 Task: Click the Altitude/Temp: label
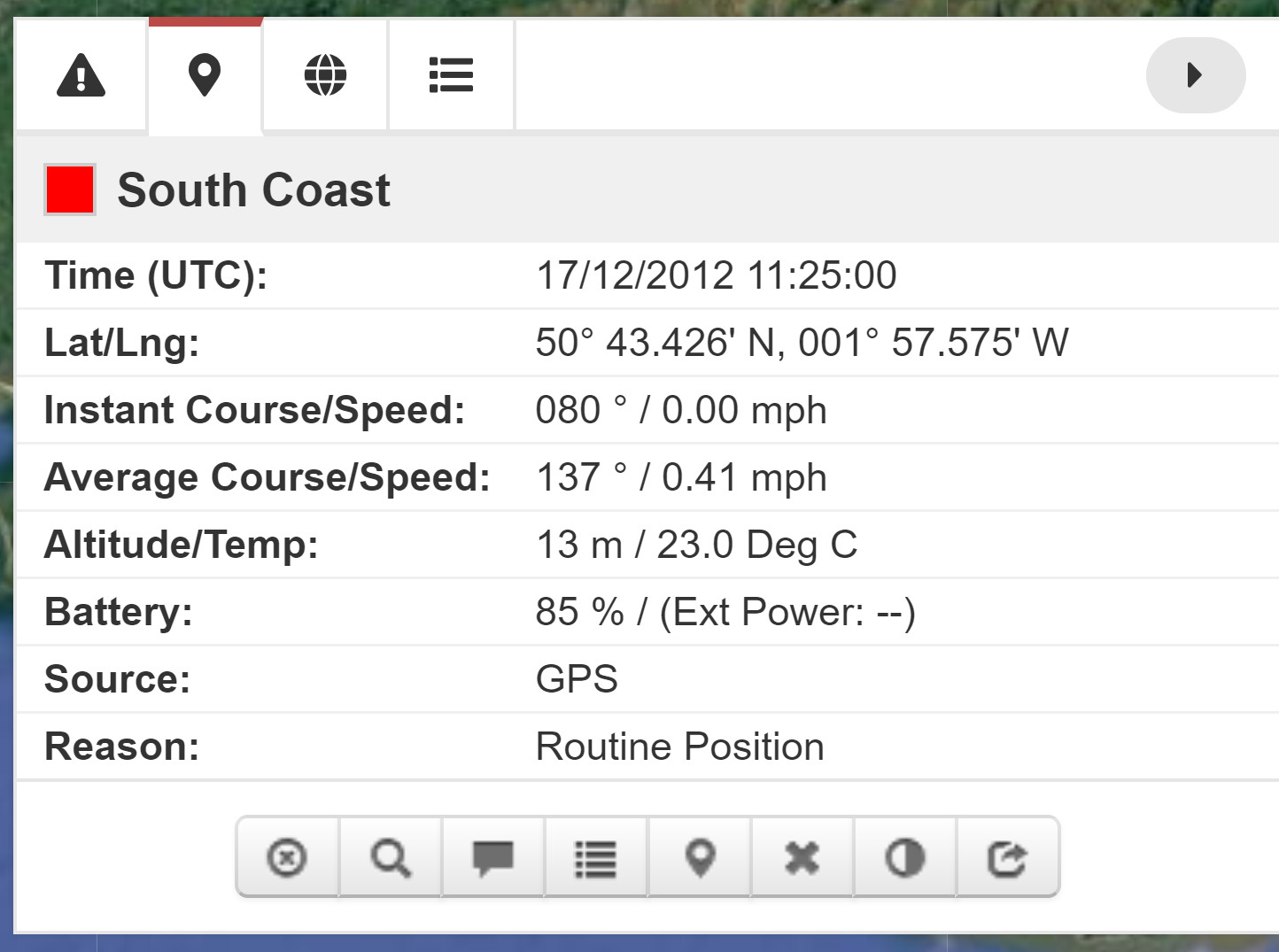(181, 545)
